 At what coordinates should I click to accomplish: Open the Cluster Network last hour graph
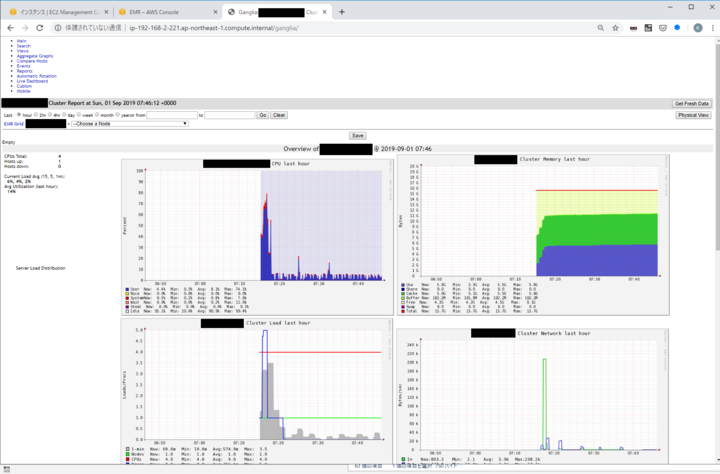(x=533, y=396)
